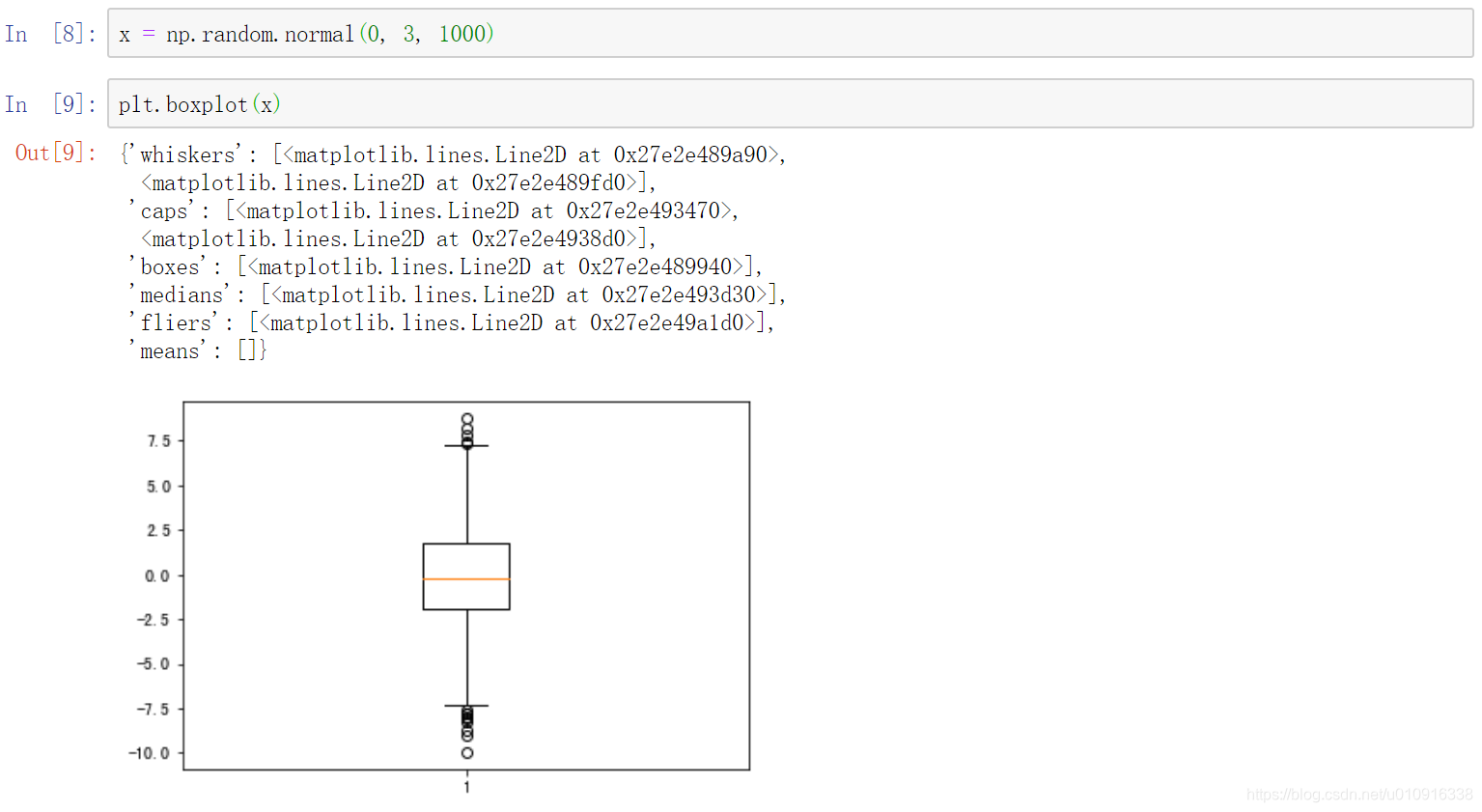This screenshot has height=812, width=1482.
Task: Click the y-axis label 0.0
Action: 157,576
